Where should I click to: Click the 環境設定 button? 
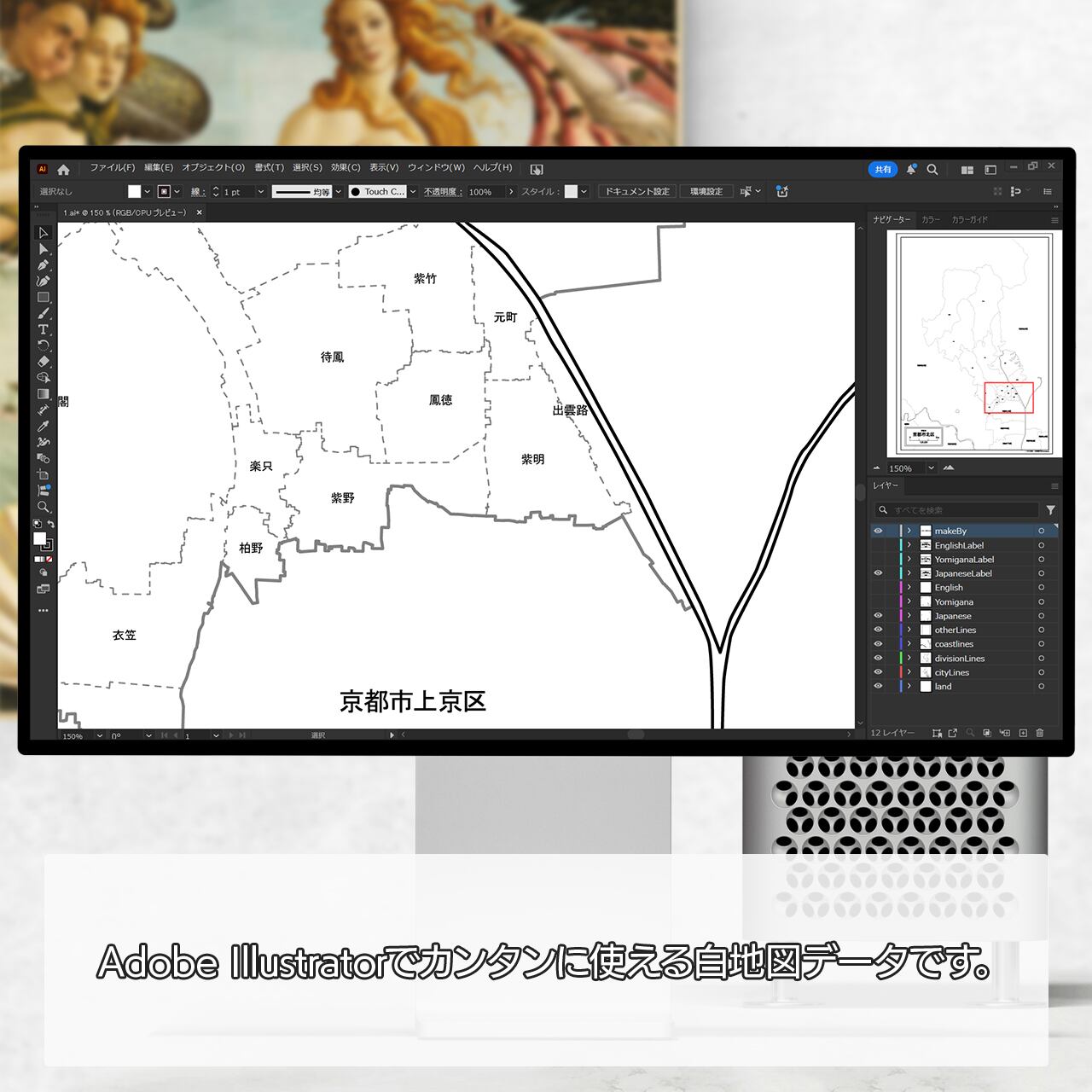706,192
